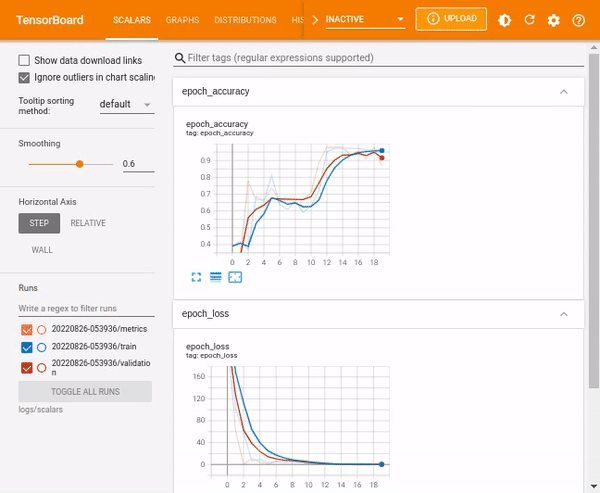Expand epoch_accuracy chart to full size
Image resolution: width=600 pixels, height=493 pixels.
pos(196,277)
